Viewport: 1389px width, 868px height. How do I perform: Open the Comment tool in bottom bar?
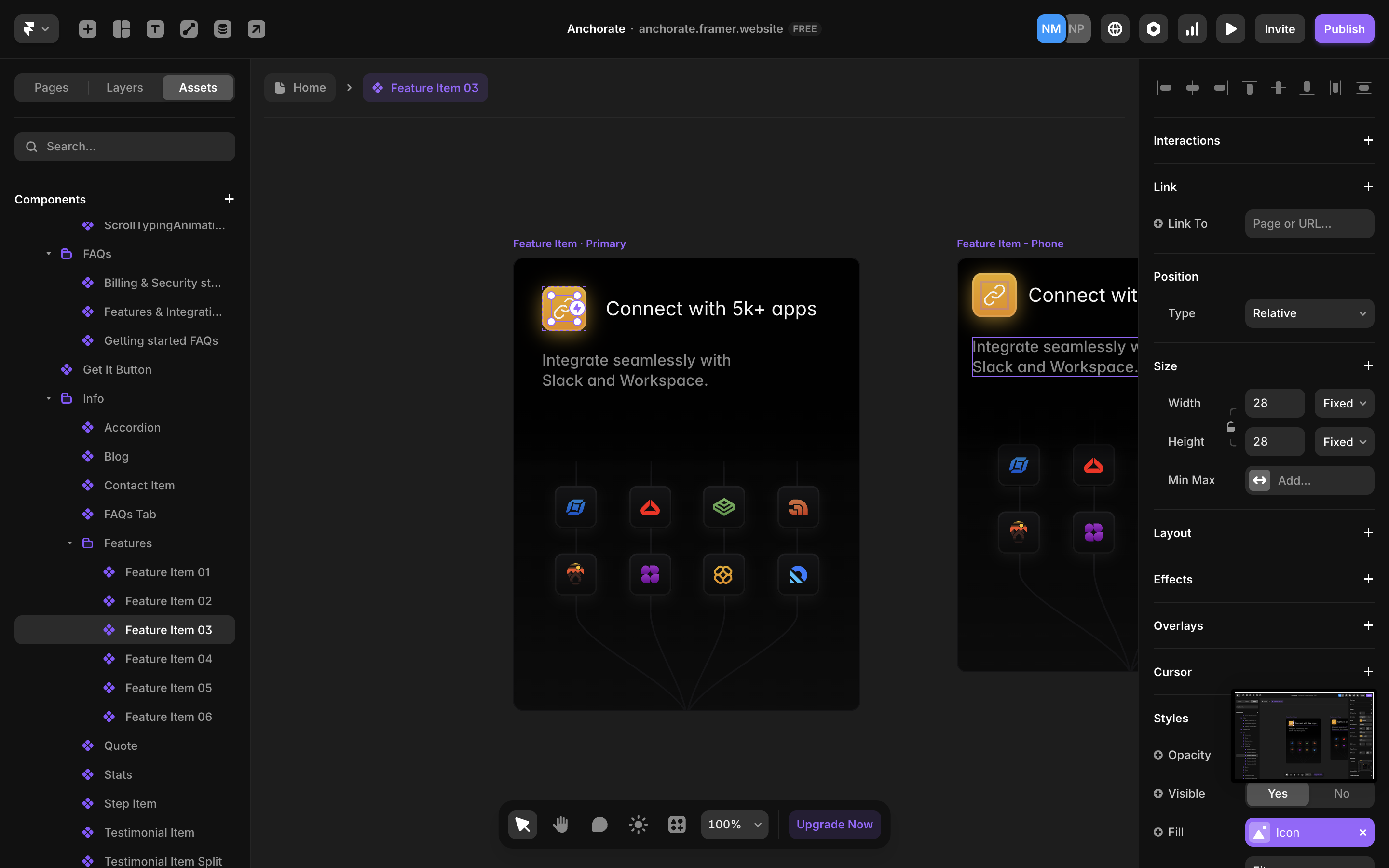599,825
